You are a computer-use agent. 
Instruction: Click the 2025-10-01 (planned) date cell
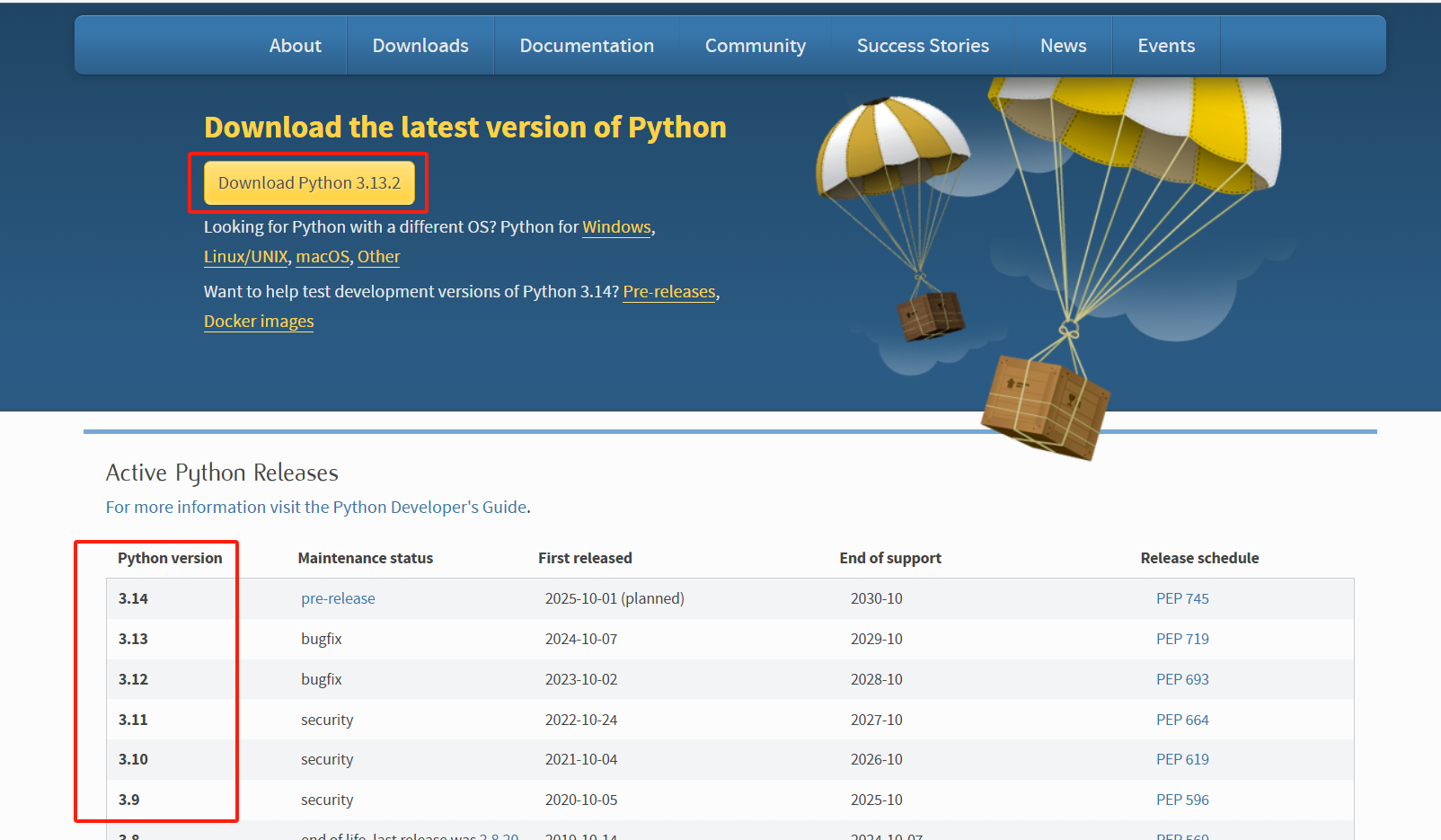(614, 598)
